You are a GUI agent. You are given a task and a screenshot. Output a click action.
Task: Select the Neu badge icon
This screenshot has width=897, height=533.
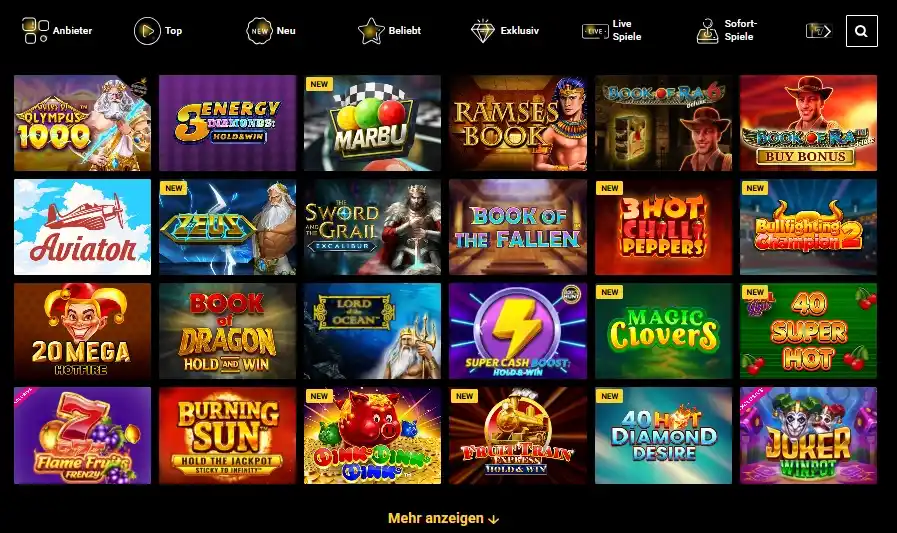(259, 31)
